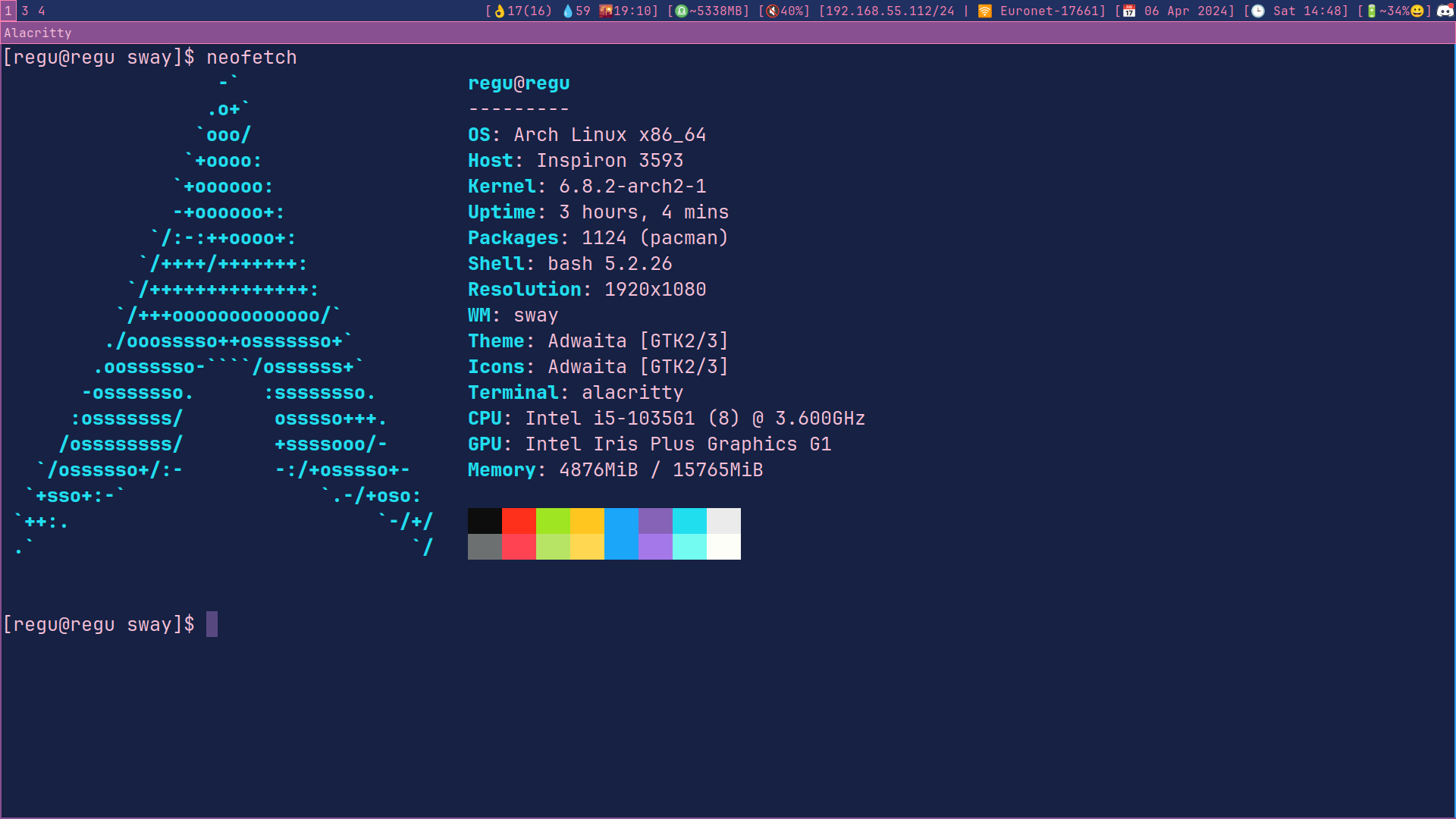Click the memory usage icon

(x=681, y=11)
